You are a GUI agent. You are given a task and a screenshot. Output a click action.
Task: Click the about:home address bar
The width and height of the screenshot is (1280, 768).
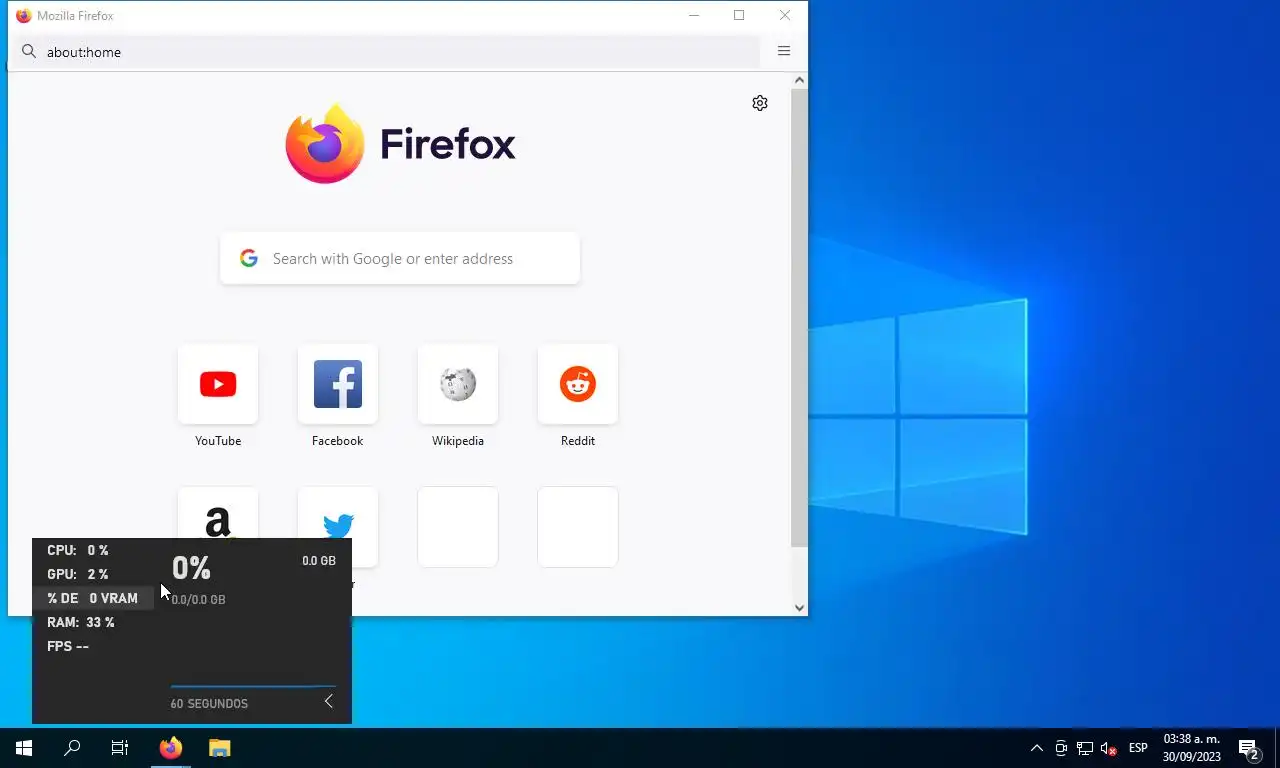coord(388,52)
